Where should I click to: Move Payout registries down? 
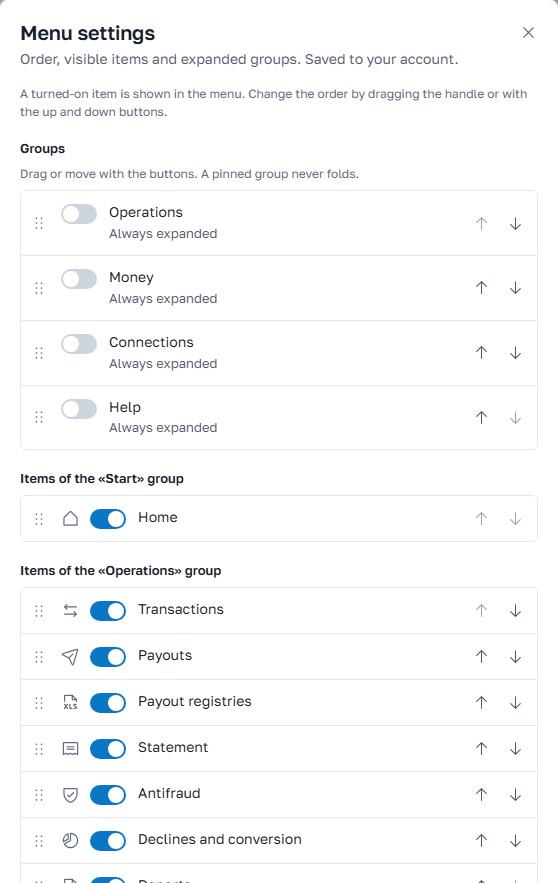[x=515, y=703]
